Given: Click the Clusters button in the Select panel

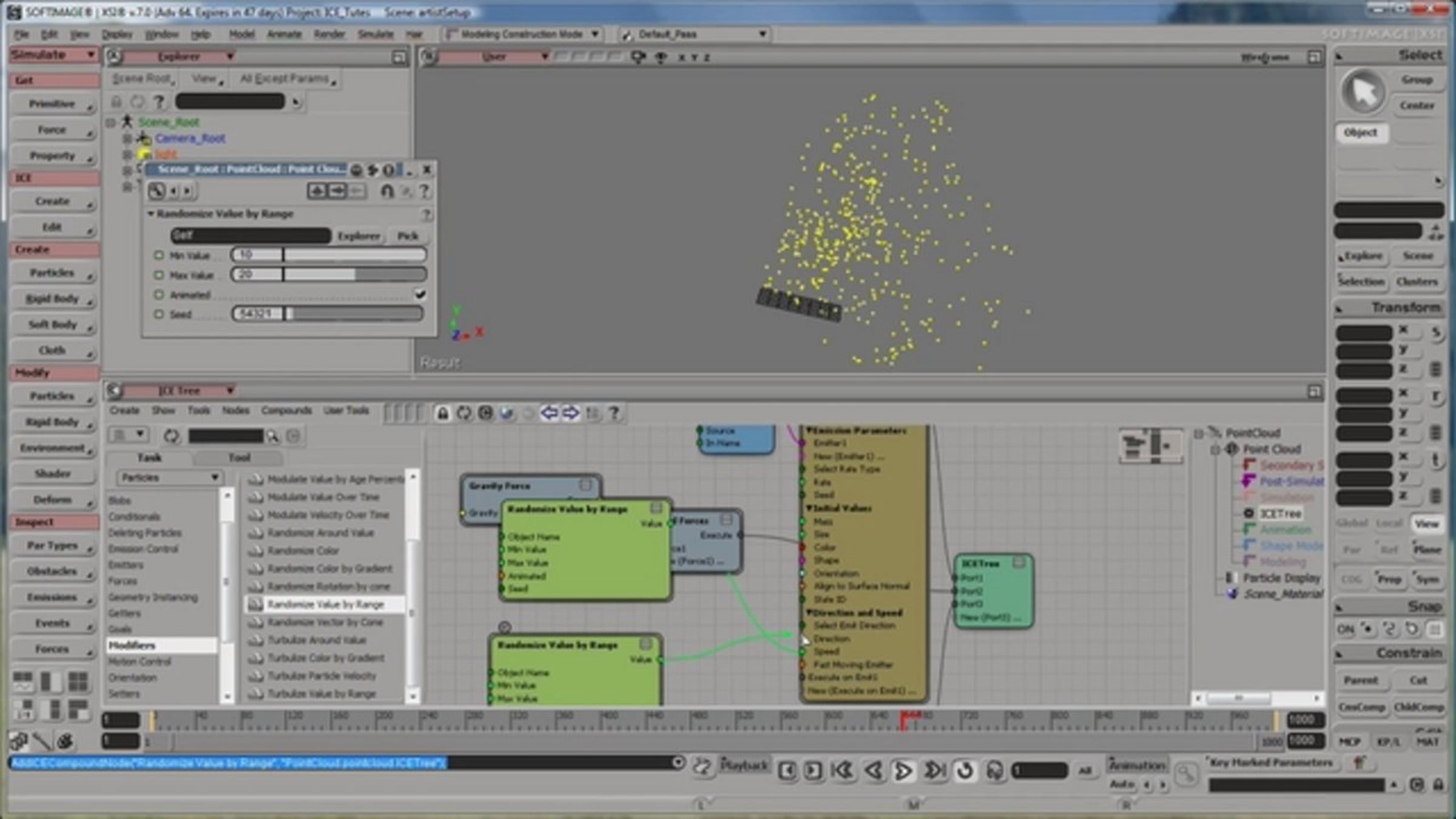Looking at the screenshot, I should tap(1417, 281).
